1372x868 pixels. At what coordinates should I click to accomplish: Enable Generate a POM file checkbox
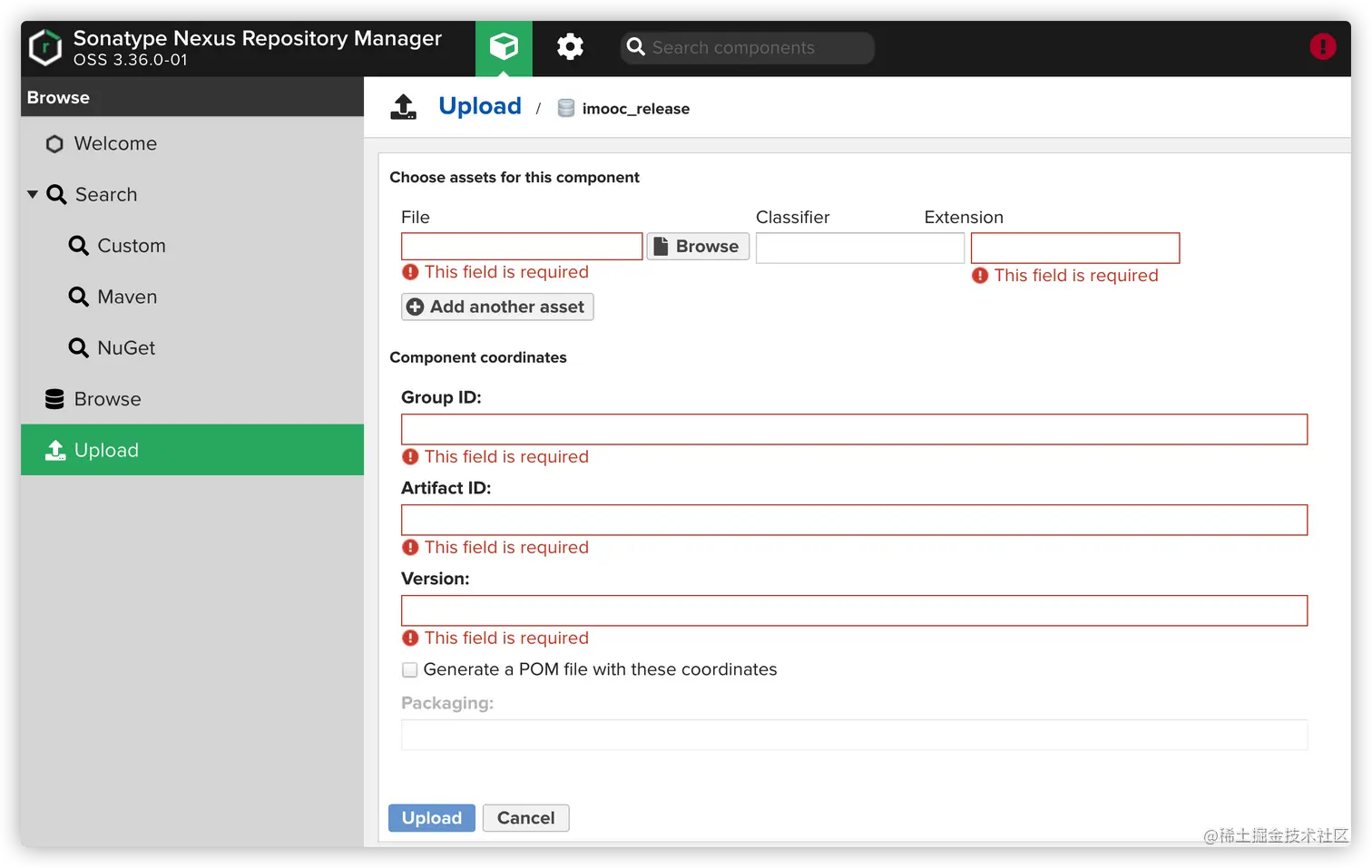[410, 670]
